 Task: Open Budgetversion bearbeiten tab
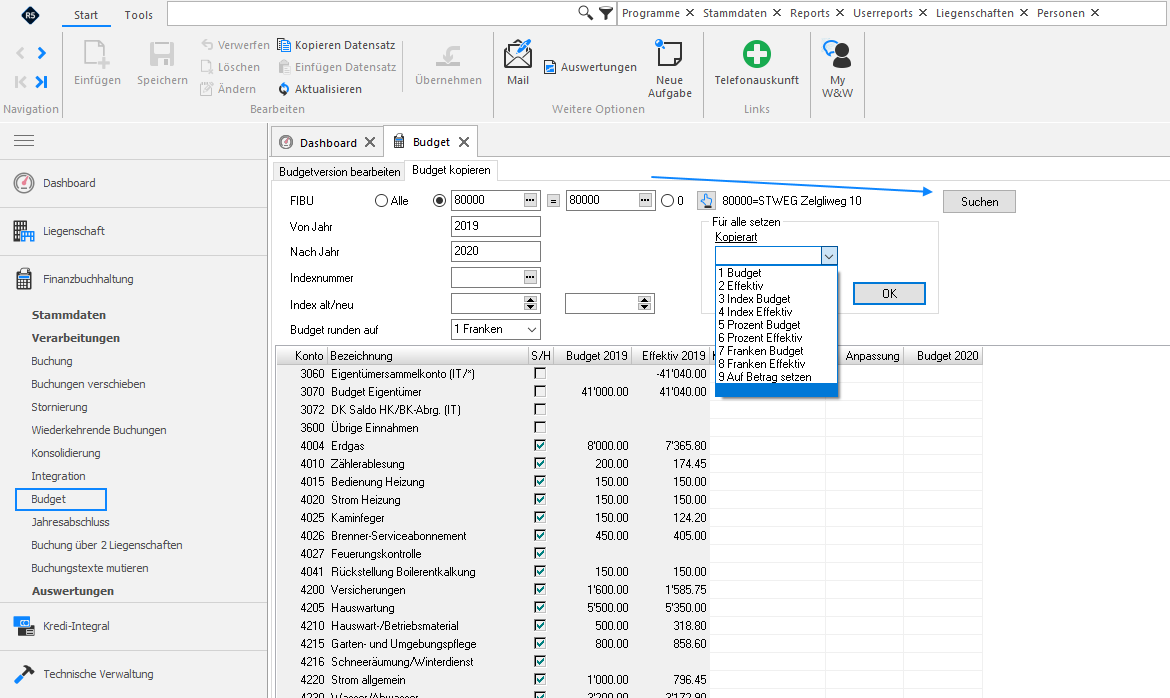[340, 172]
